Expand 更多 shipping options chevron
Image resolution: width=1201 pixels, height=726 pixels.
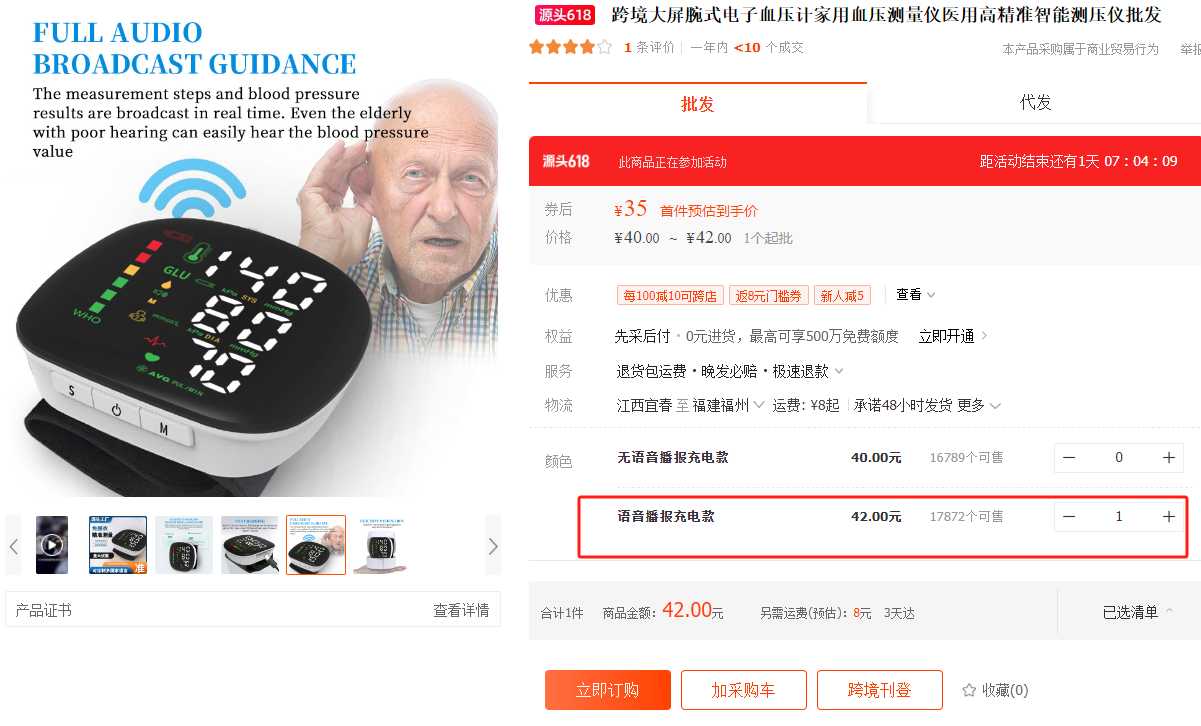coord(979,405)
